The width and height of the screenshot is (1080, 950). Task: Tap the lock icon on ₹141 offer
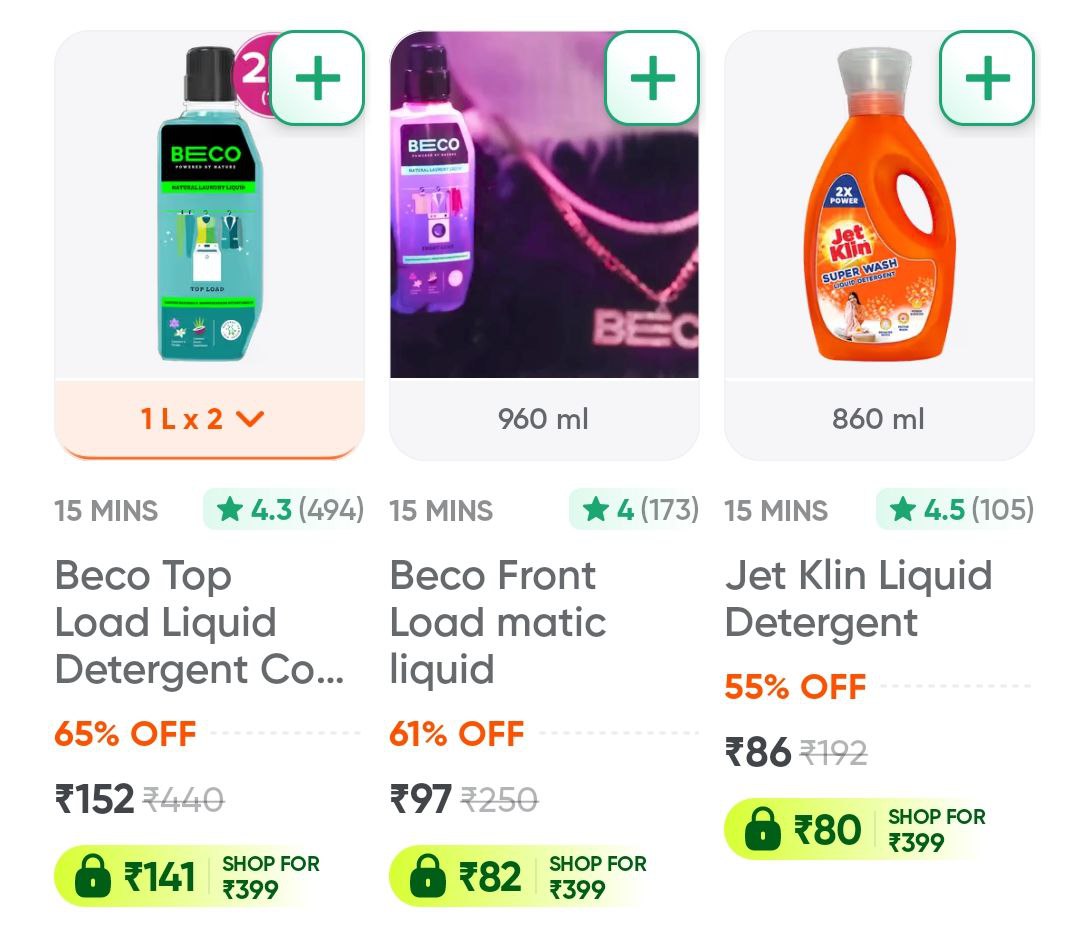92,877
